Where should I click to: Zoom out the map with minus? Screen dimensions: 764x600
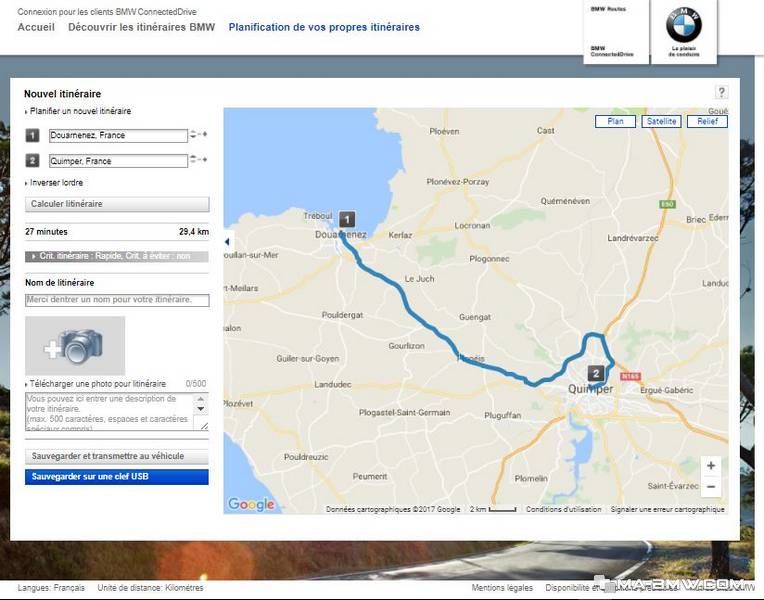point(711,486)
